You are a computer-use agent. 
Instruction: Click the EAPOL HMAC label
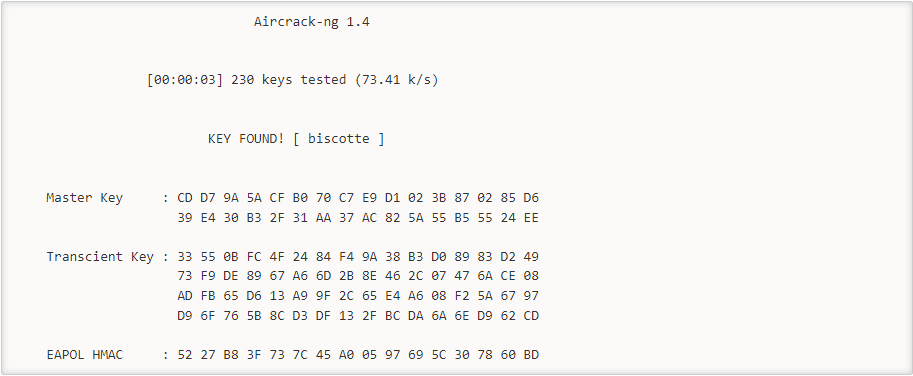(84, 354)
